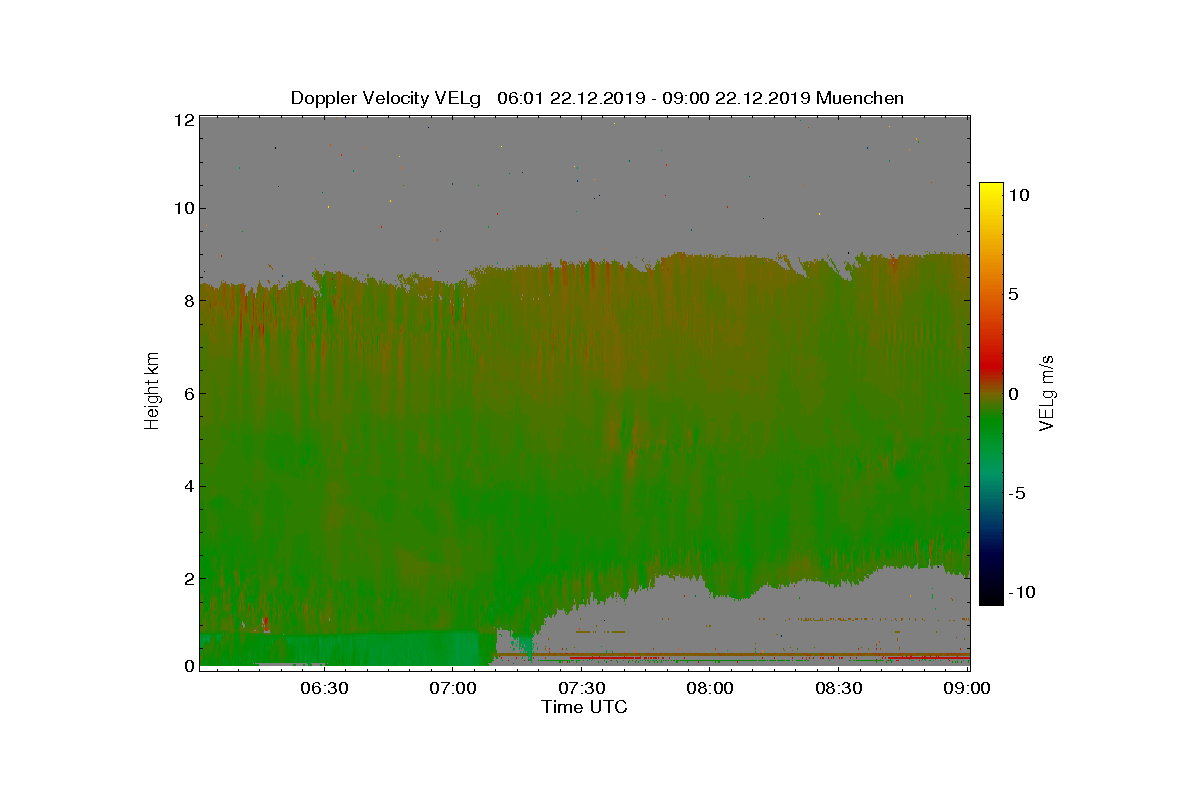
Task: Click the "Height km" y-axis label
Action: coord(152,391)
